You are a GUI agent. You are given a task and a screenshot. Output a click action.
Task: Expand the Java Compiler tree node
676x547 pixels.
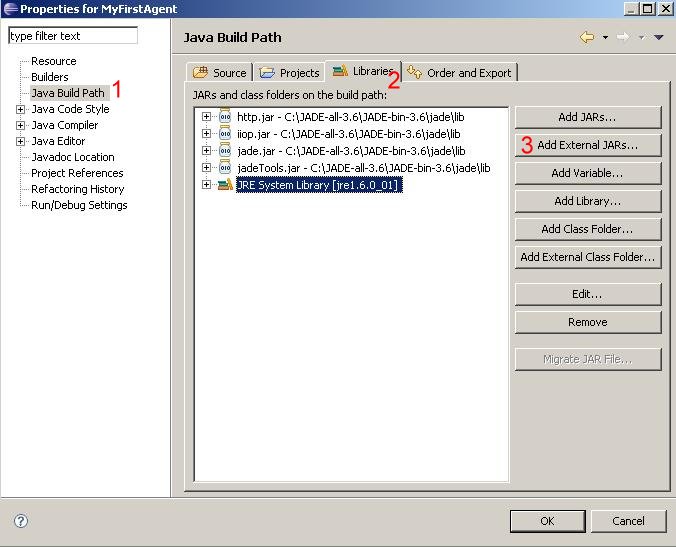point(20,125)
